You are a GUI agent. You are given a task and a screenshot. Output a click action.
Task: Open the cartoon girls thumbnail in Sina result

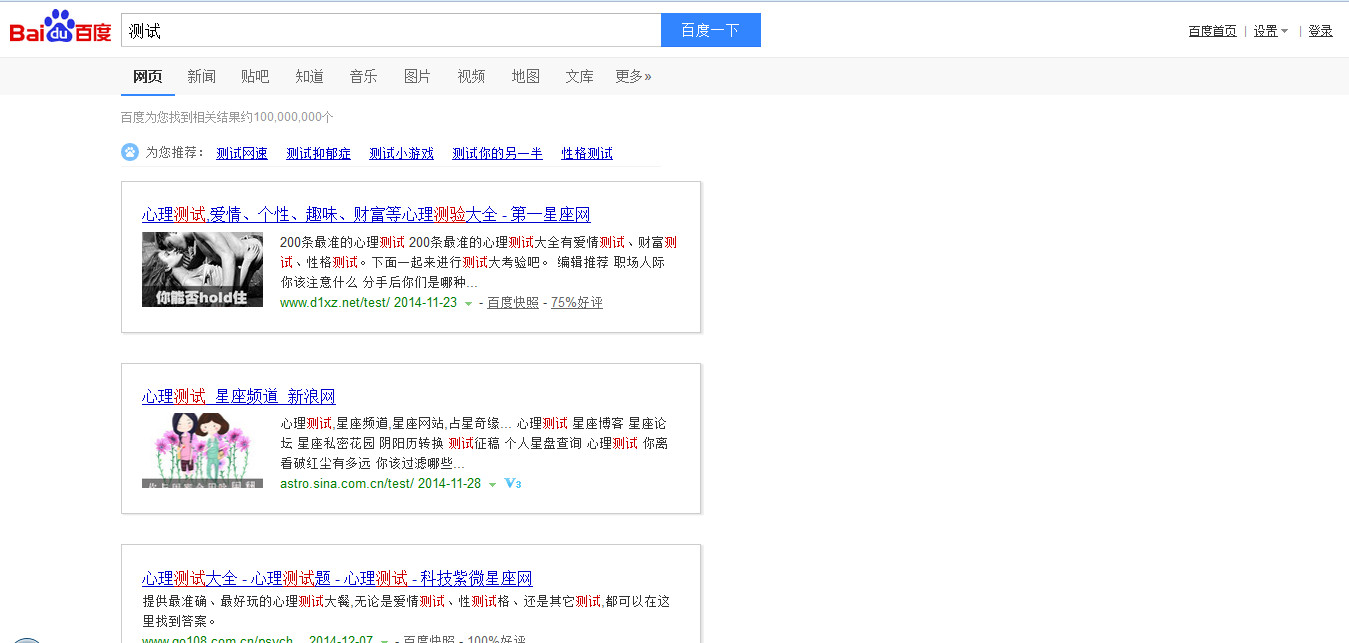coord(202,450)
